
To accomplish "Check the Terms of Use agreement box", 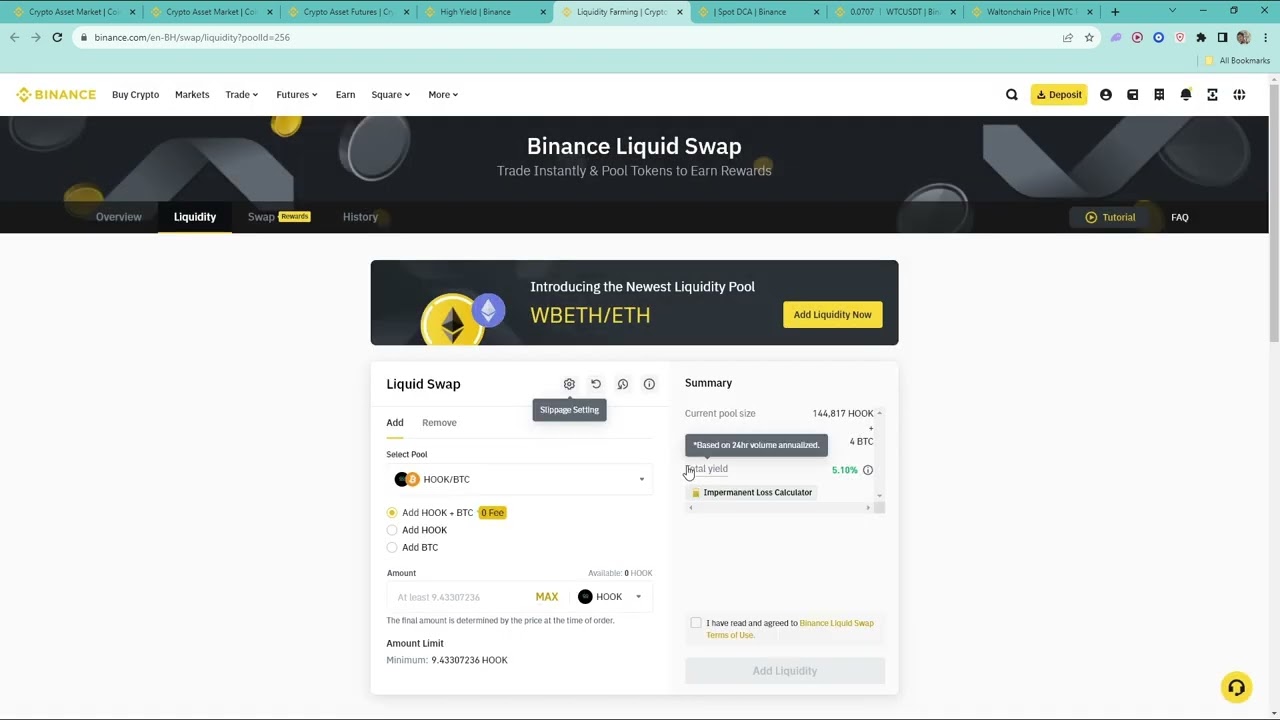I will pyautogui.click(x=696, y=623).
